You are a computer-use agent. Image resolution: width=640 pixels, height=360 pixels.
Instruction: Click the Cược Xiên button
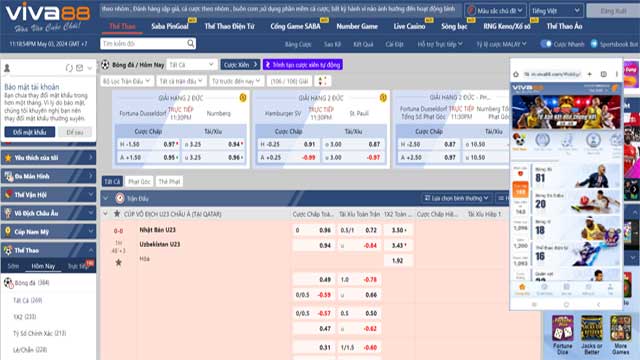click(x=240, y=64)
